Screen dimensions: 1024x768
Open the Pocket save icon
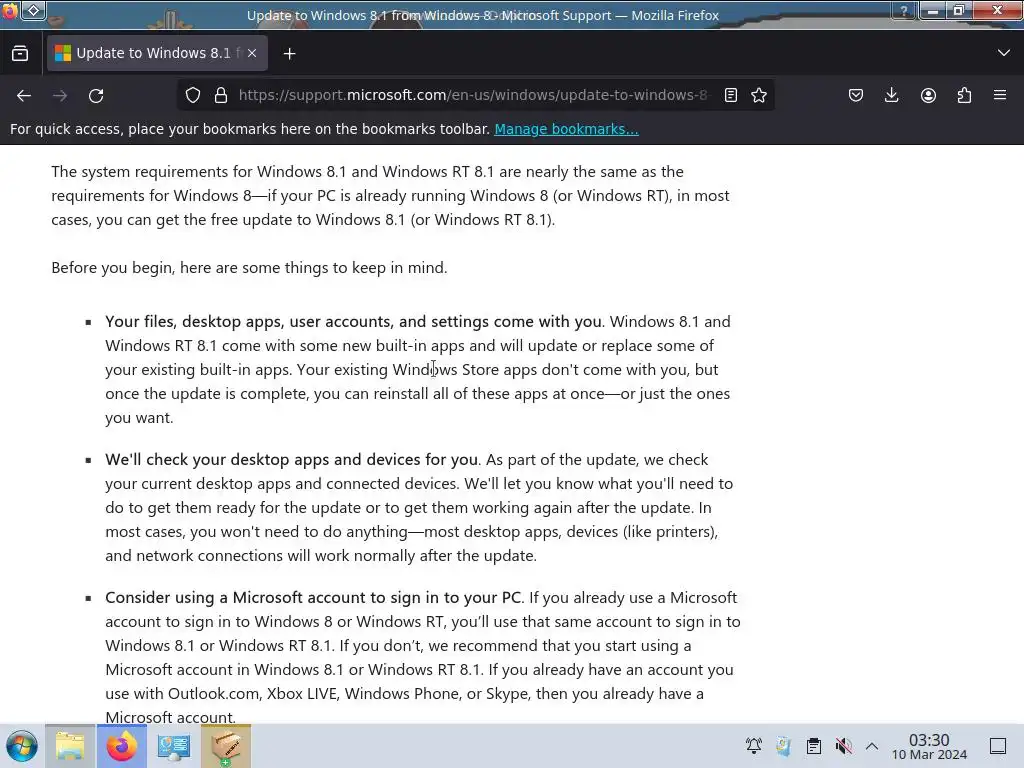pos(856,95)
